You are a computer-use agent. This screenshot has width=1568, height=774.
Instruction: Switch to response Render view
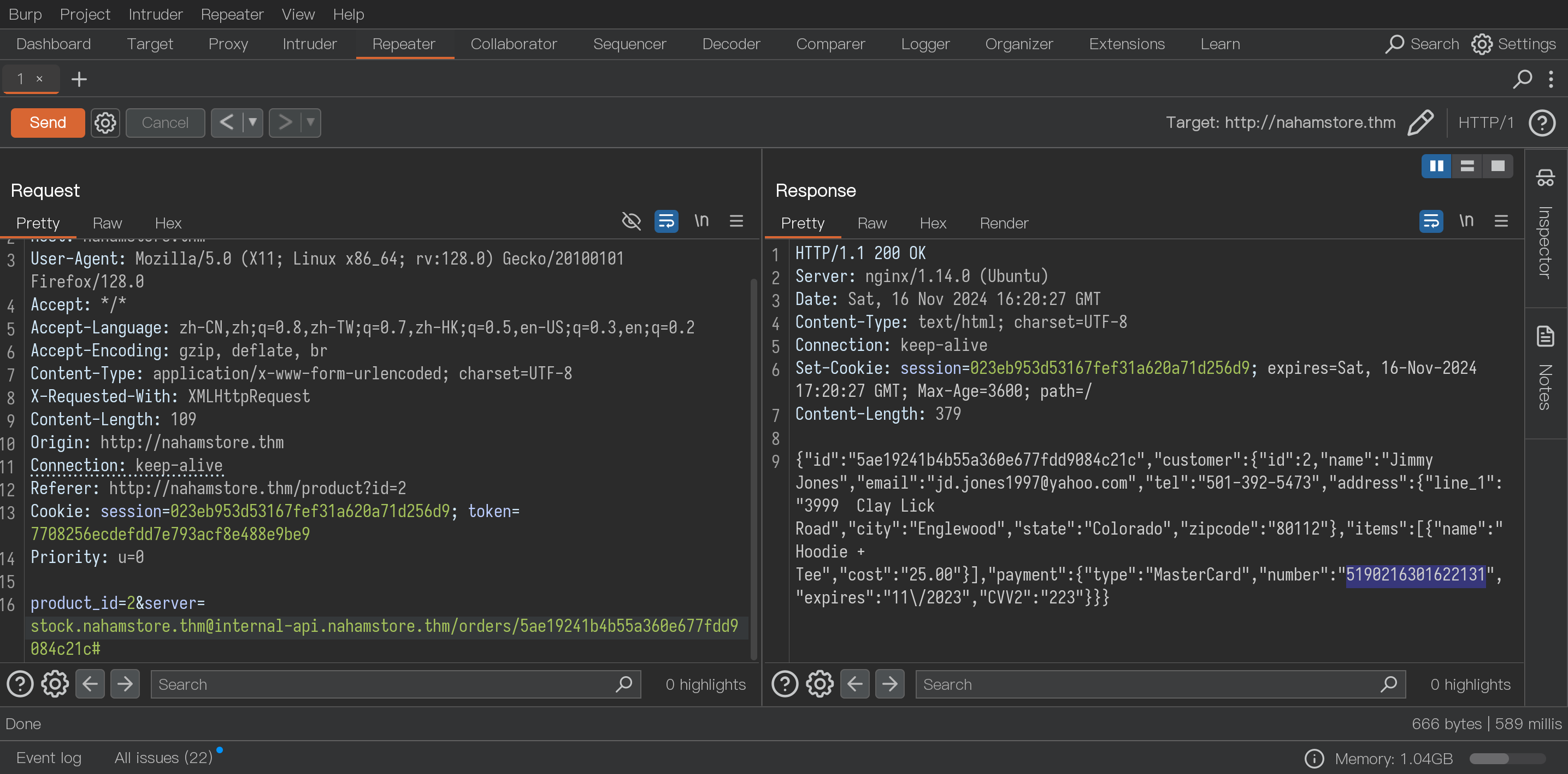[x=1004, y=223]
